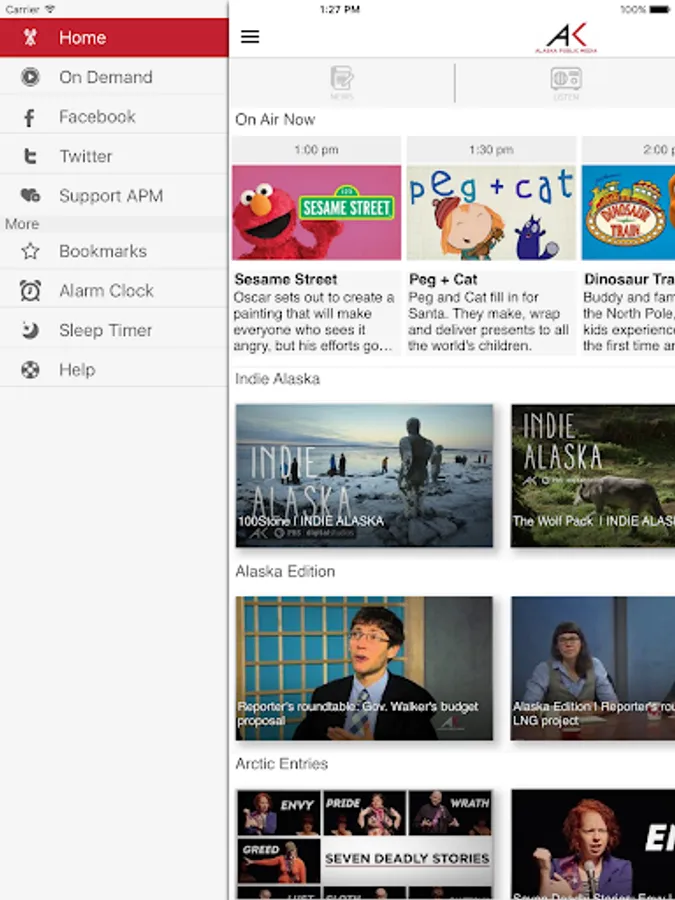Open Sesame Street show thumbnail

(x=317, y=212)
